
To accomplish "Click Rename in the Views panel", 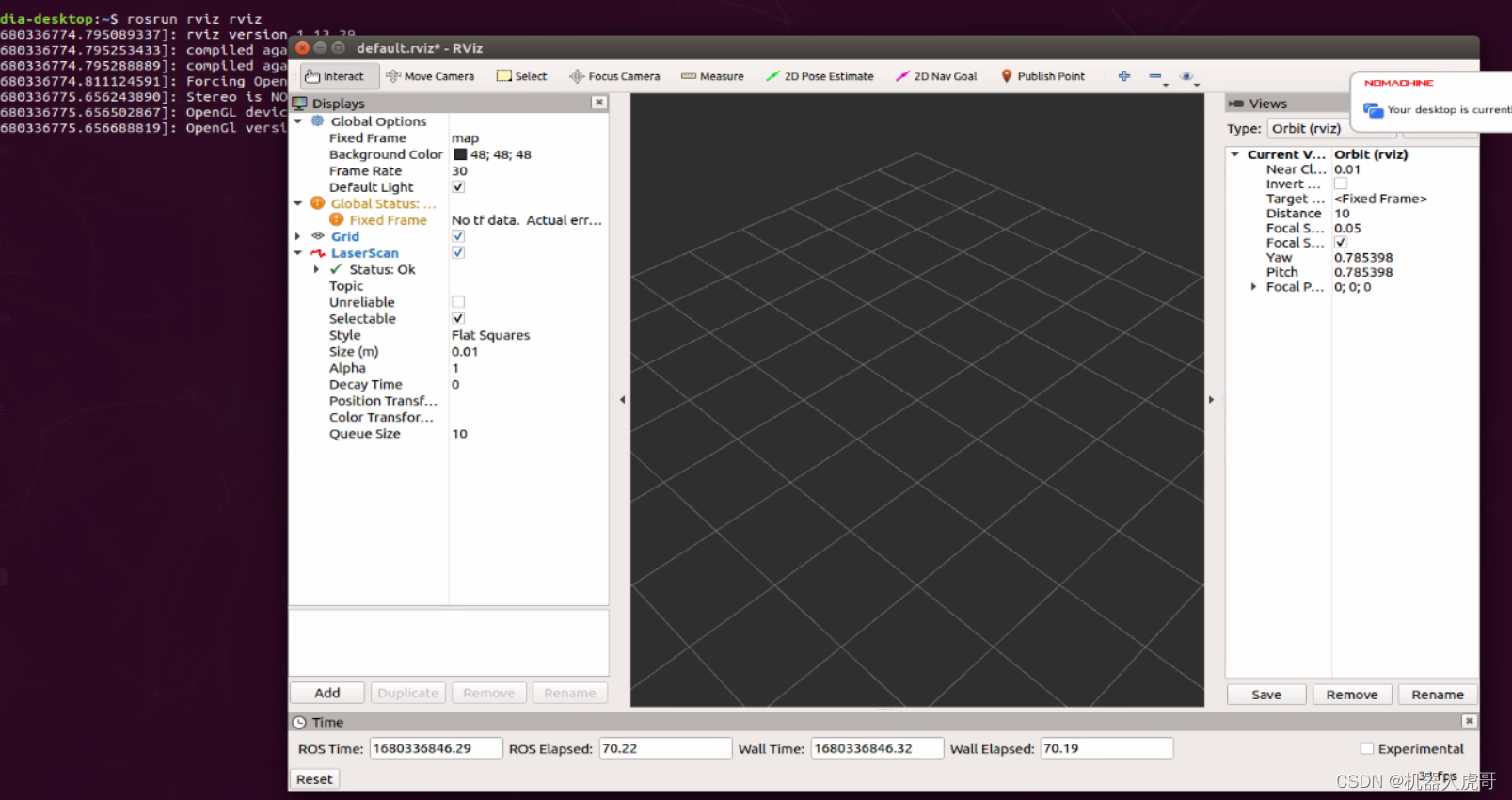I will tap(1438, 695).
